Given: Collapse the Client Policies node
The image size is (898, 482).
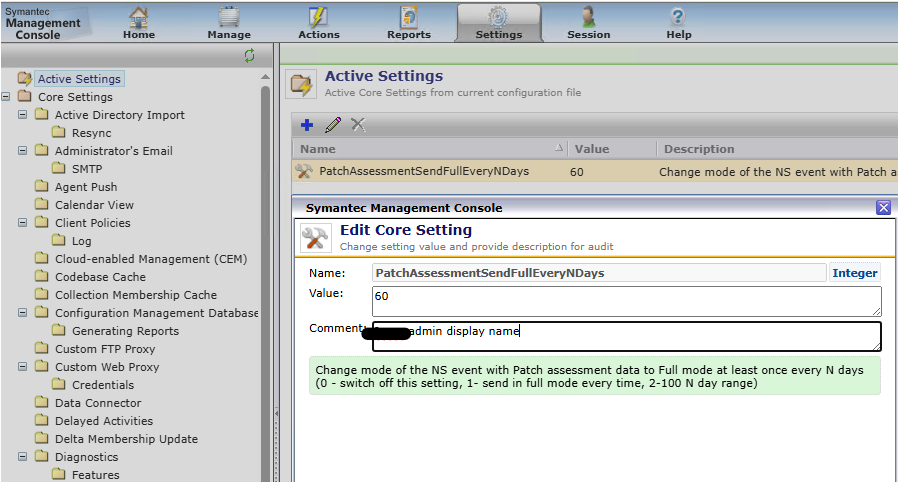Looking at the screenshot, I should pos(22,223).
